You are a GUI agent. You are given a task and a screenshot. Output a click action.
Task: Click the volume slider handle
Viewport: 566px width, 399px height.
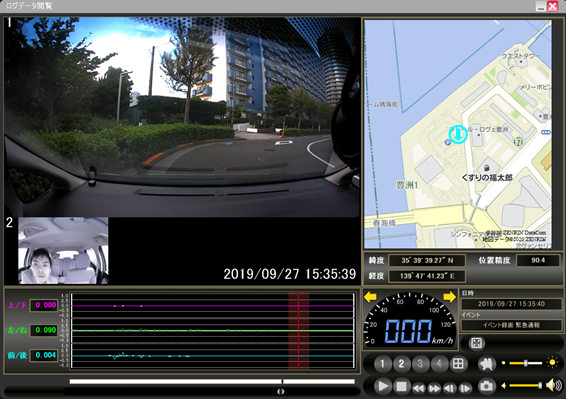(x=540, y=386)
